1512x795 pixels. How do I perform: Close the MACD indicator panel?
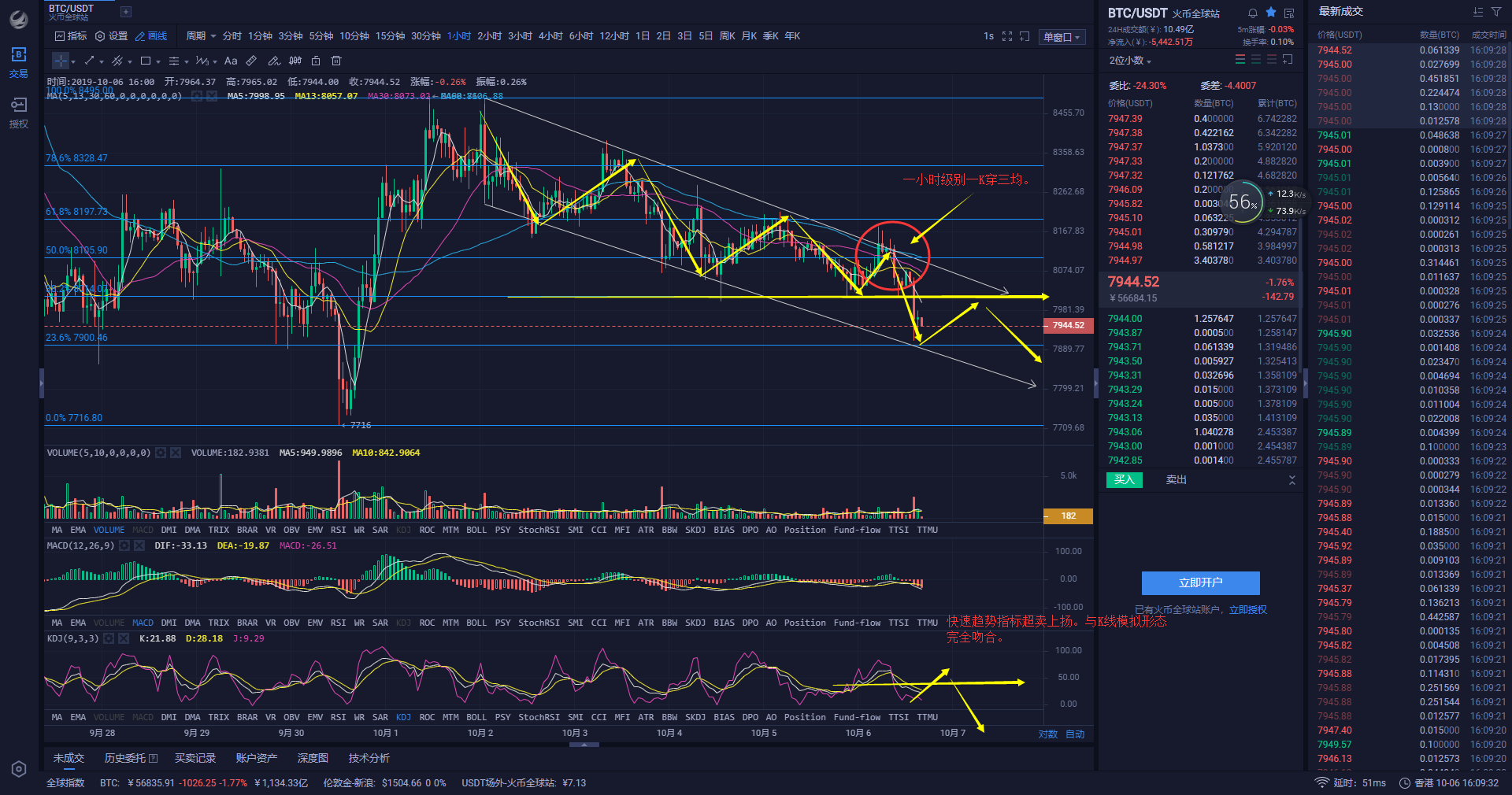[139, 545]
